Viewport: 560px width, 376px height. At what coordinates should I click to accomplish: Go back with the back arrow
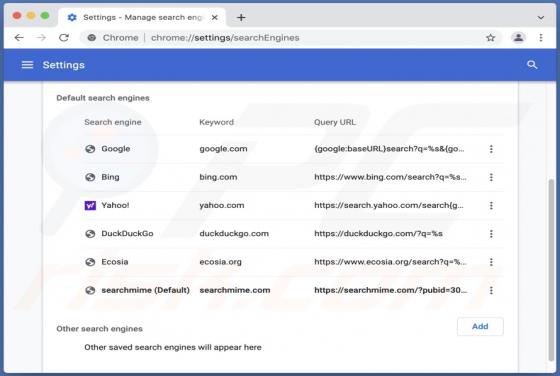pos(19,37)
